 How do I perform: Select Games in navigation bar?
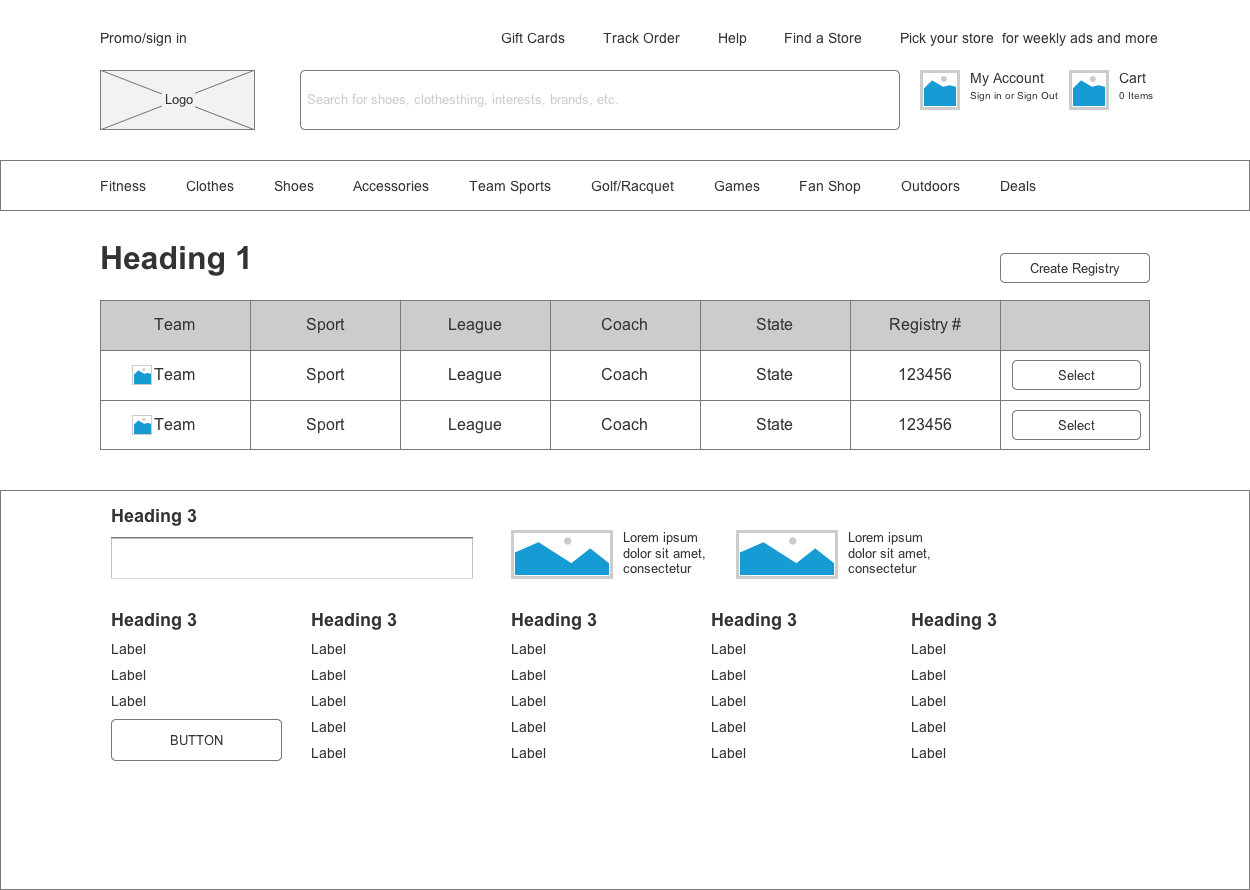(x=737, y=186)
